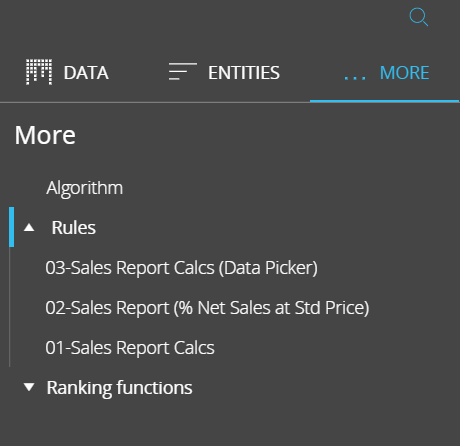
Task: Click the DATA grid icon
Action: pos(39,72)
